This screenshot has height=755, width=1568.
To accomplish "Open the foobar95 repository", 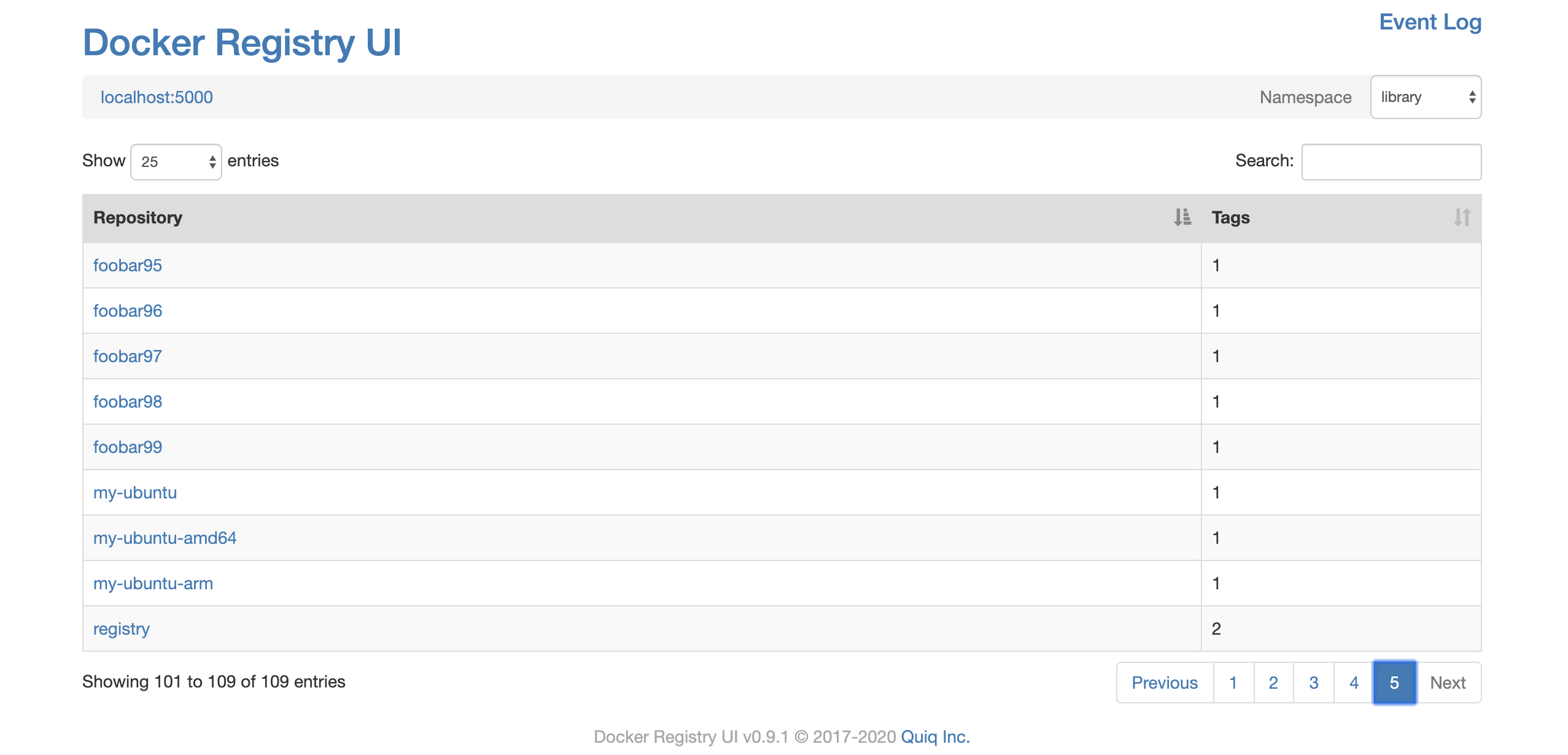I will (x=128, y=265).
